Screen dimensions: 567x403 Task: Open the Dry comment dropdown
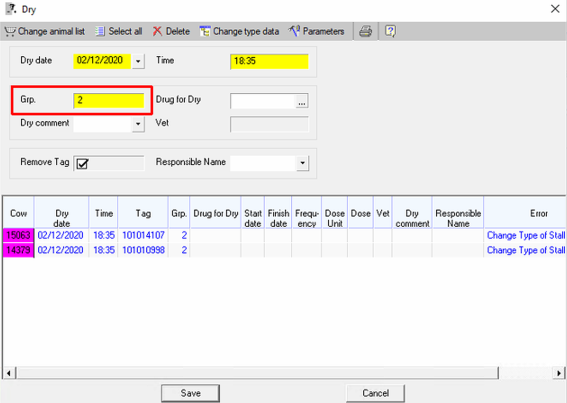click(138, 124)
